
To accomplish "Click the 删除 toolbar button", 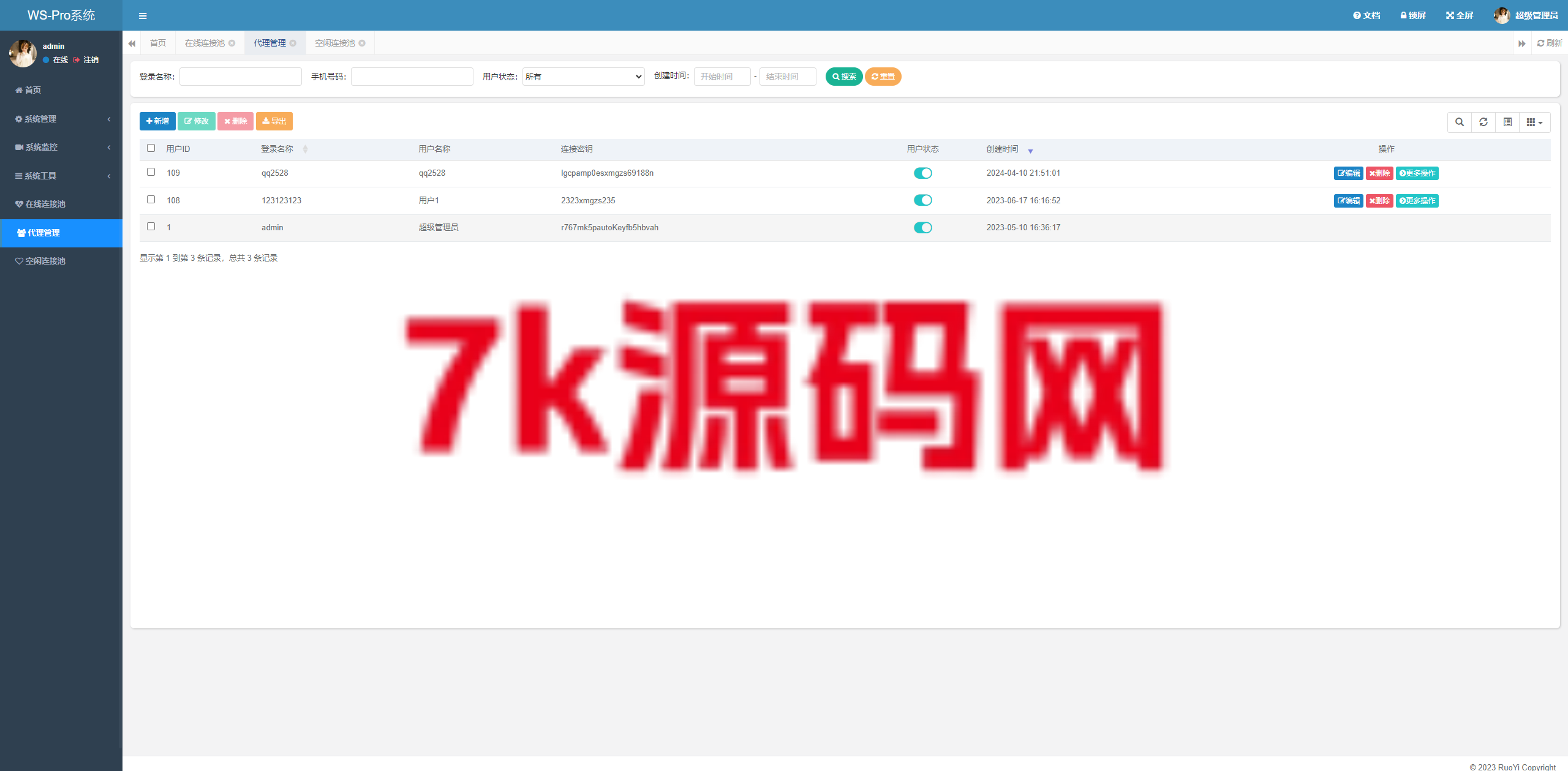I will pos(235,121).
